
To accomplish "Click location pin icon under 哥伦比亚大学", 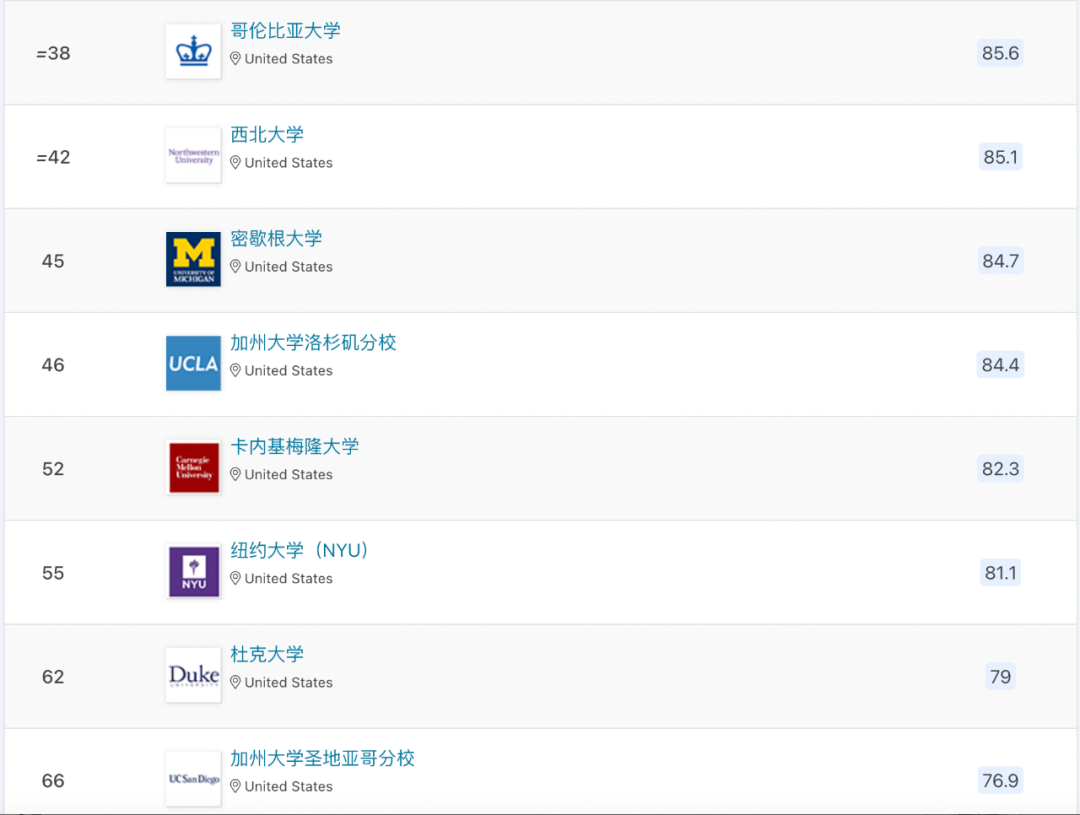I will pyautogui.click(x=236, y=59).
